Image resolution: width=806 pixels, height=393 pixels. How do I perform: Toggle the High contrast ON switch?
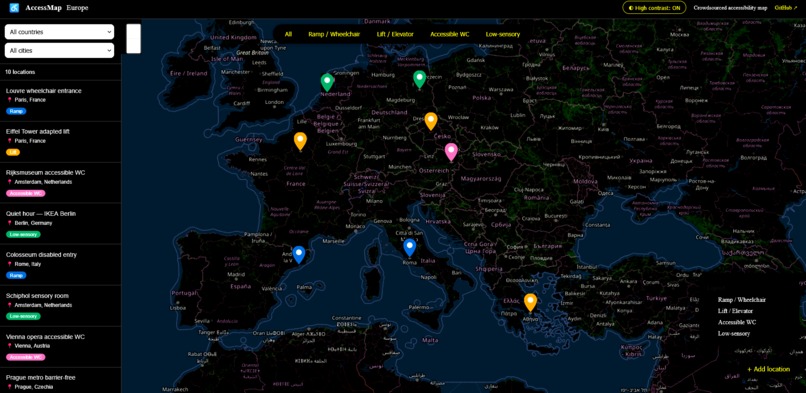654,8
